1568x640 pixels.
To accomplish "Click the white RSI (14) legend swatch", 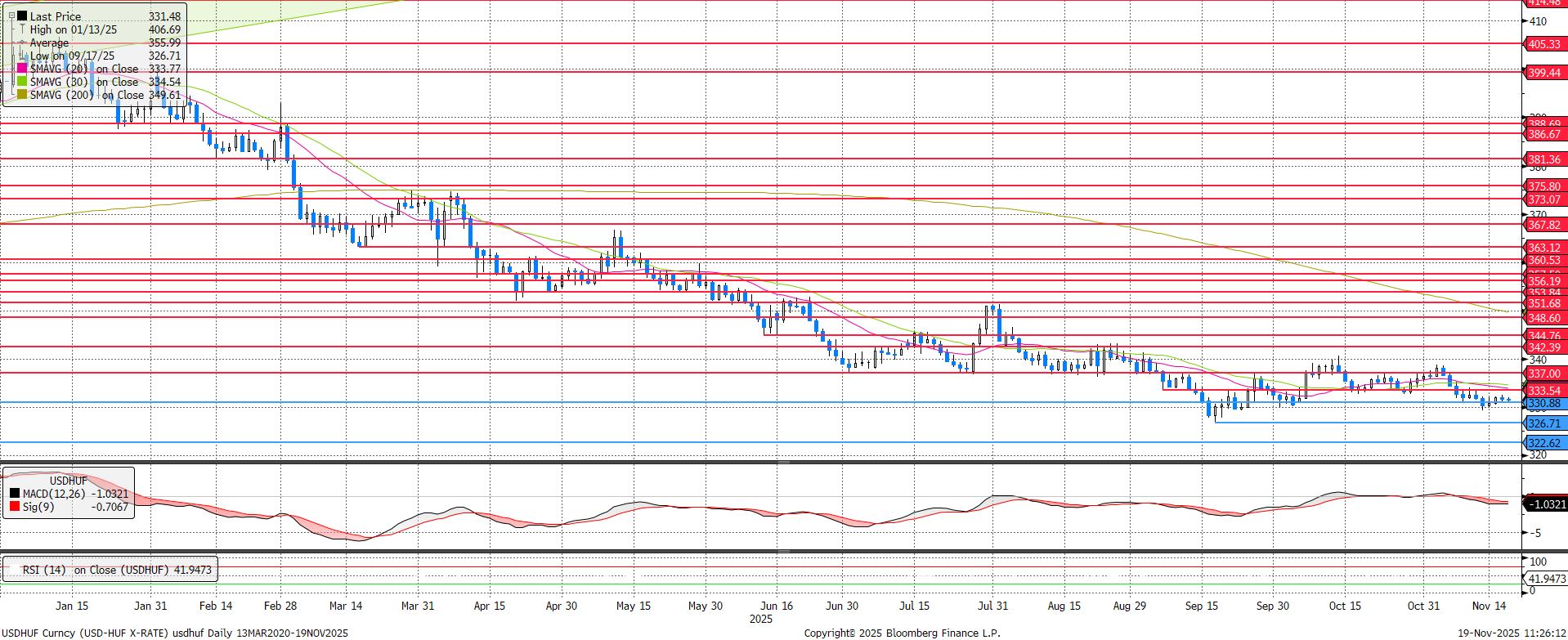I will tap(14, 570).
